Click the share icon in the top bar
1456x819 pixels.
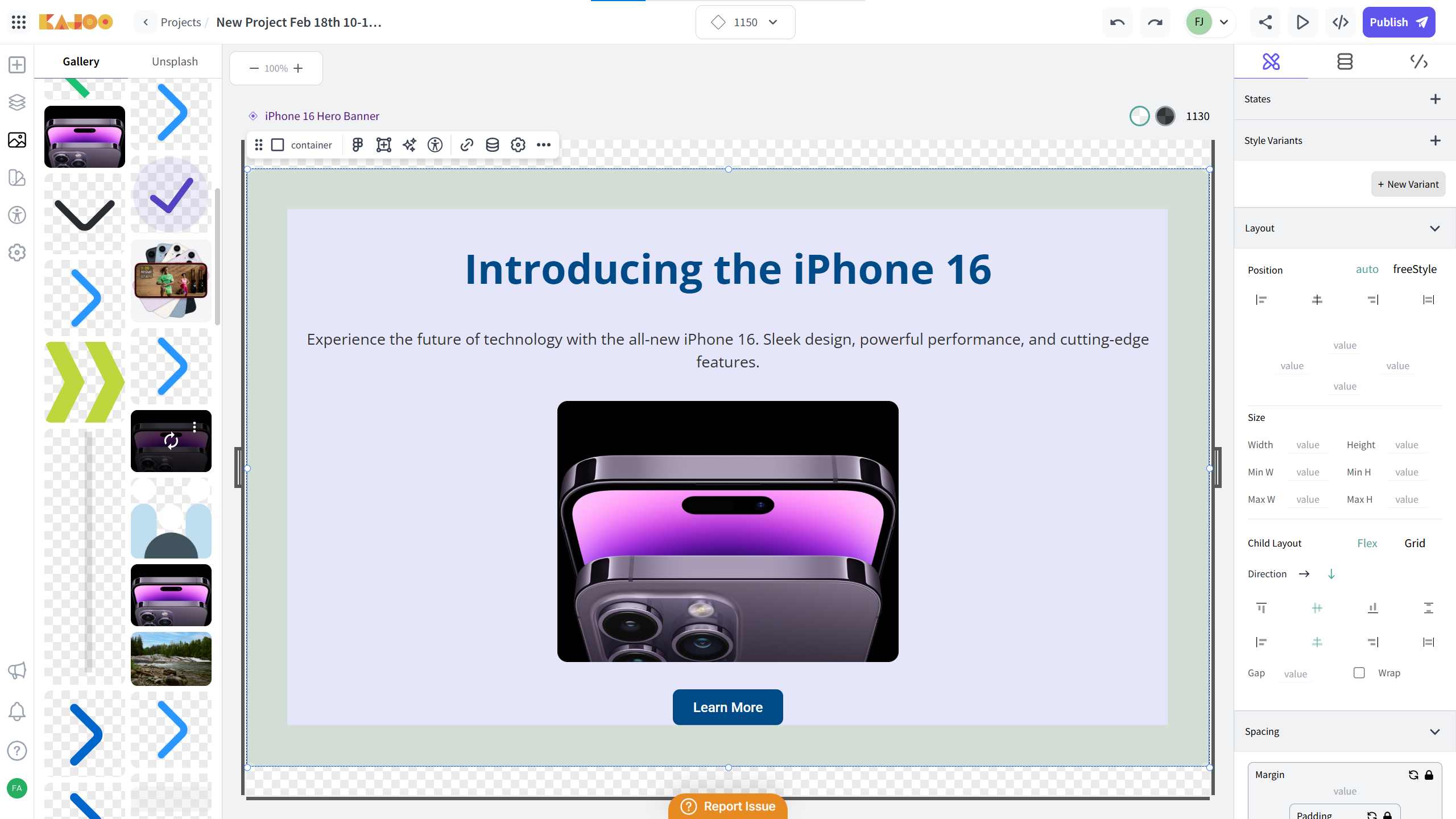tap(1265, 22)
